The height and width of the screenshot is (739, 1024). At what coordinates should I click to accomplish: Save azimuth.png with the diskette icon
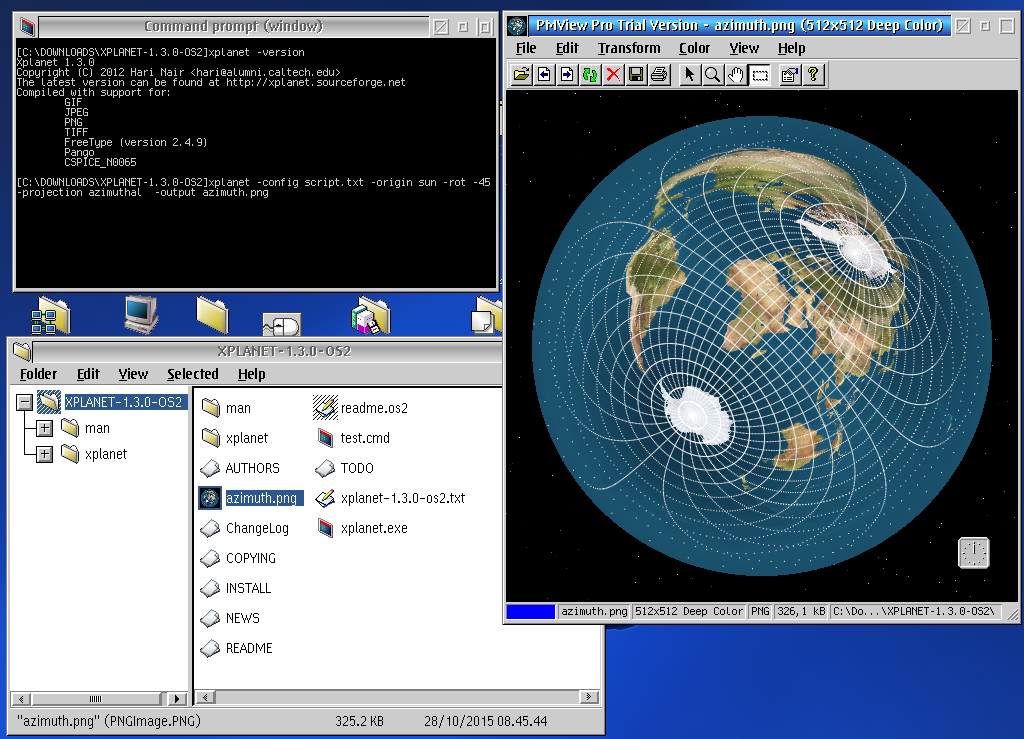coord(636,74)
